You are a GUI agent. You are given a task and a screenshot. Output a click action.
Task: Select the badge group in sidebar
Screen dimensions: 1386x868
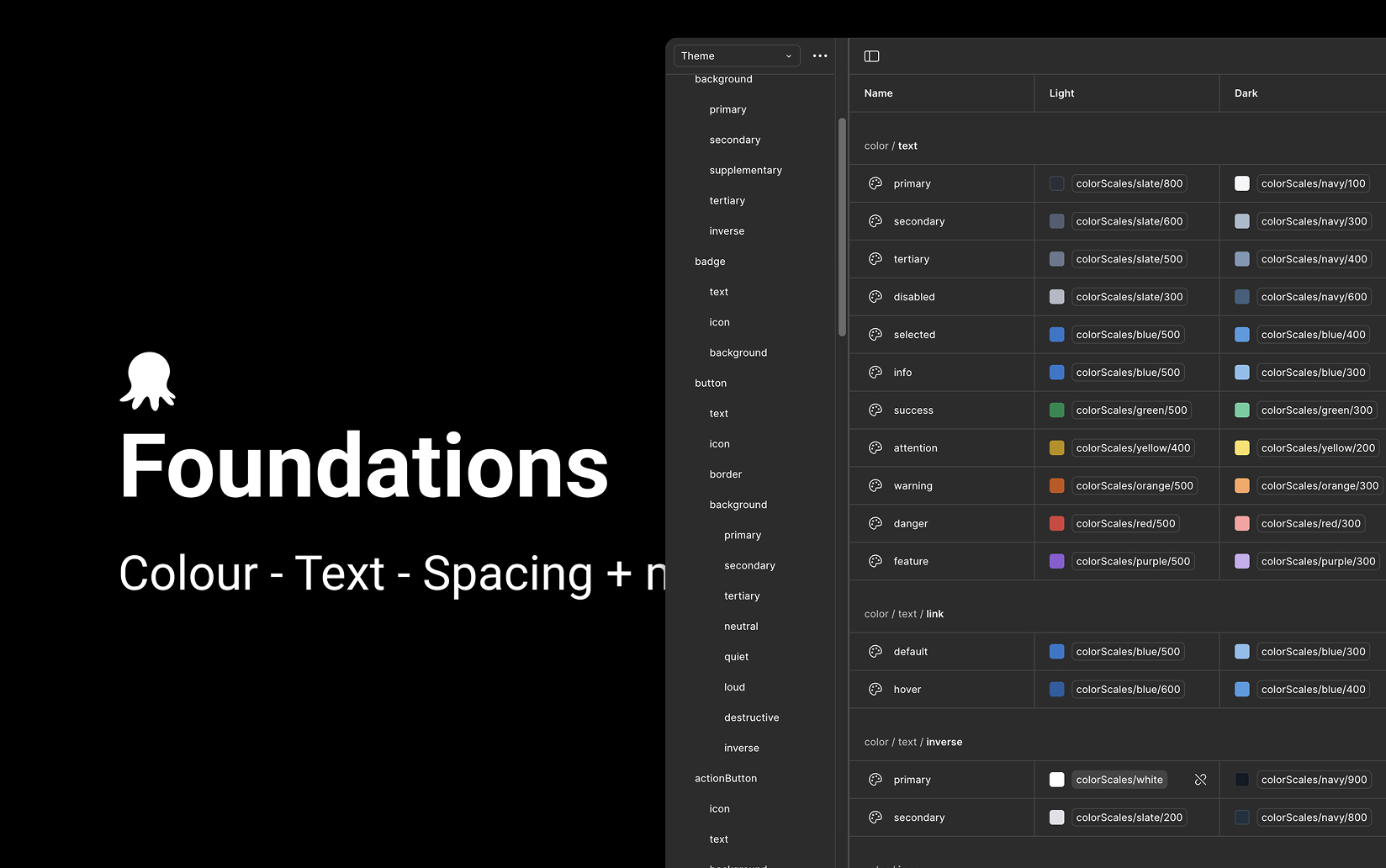(711, 262)
